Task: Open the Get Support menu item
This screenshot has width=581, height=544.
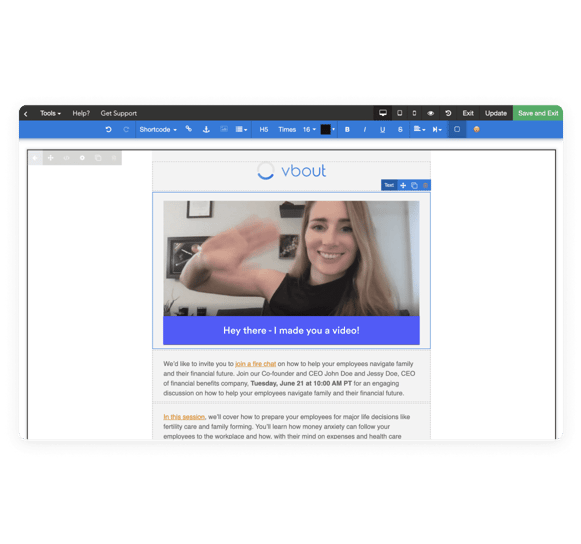Action: 119,113
